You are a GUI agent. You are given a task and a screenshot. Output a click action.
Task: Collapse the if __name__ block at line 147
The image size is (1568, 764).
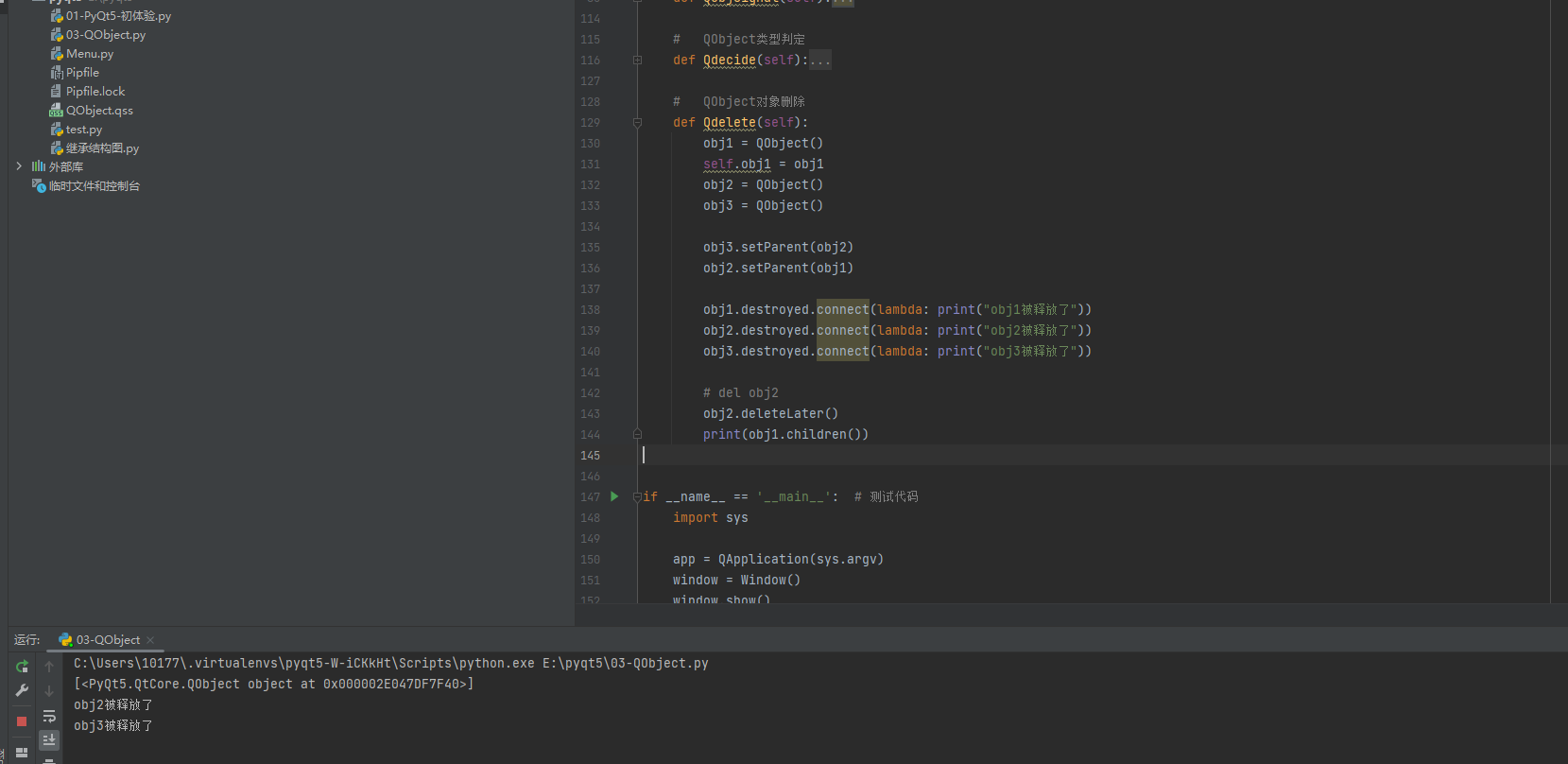tap(637, 496)
